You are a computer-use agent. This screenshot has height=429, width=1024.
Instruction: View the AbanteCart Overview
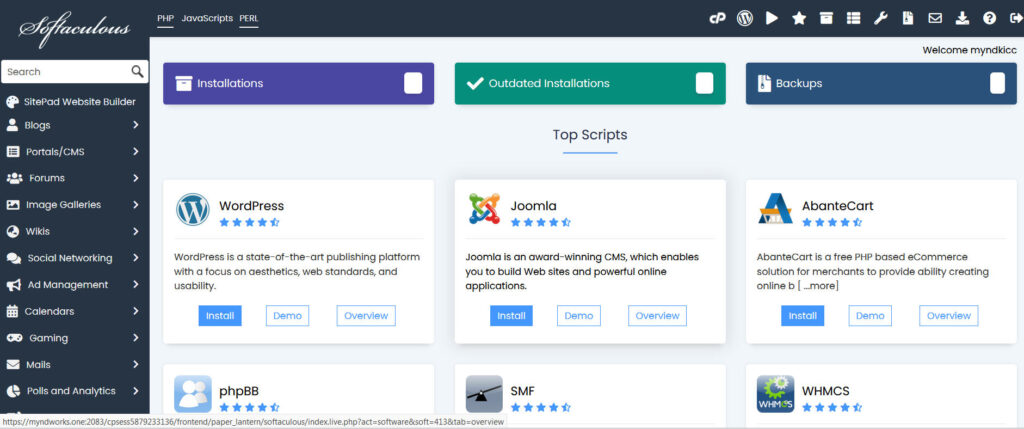click(949, 315)
